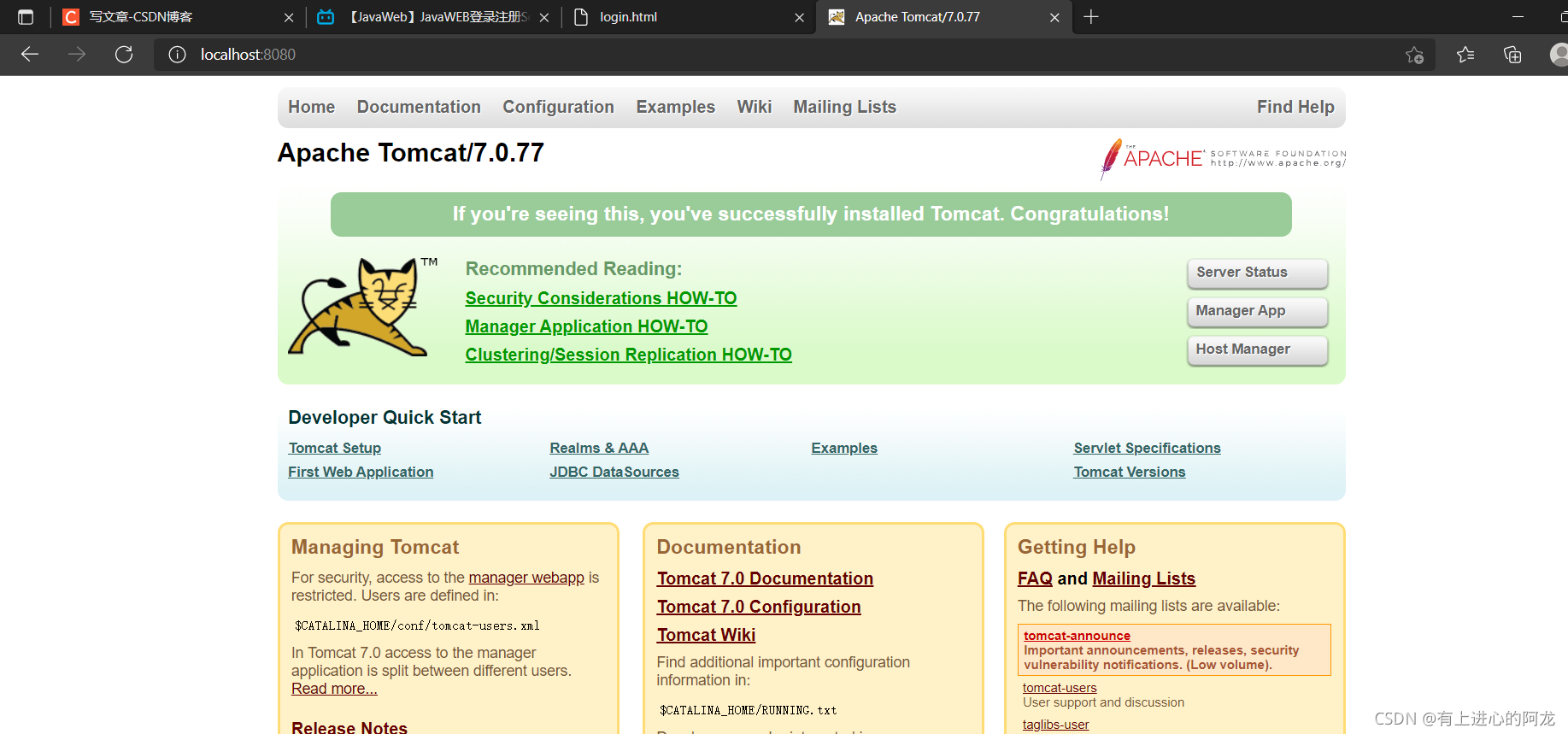The image size is (1568, 734).
Task: Open the Host Manager button
Action: click(1257, 349)
